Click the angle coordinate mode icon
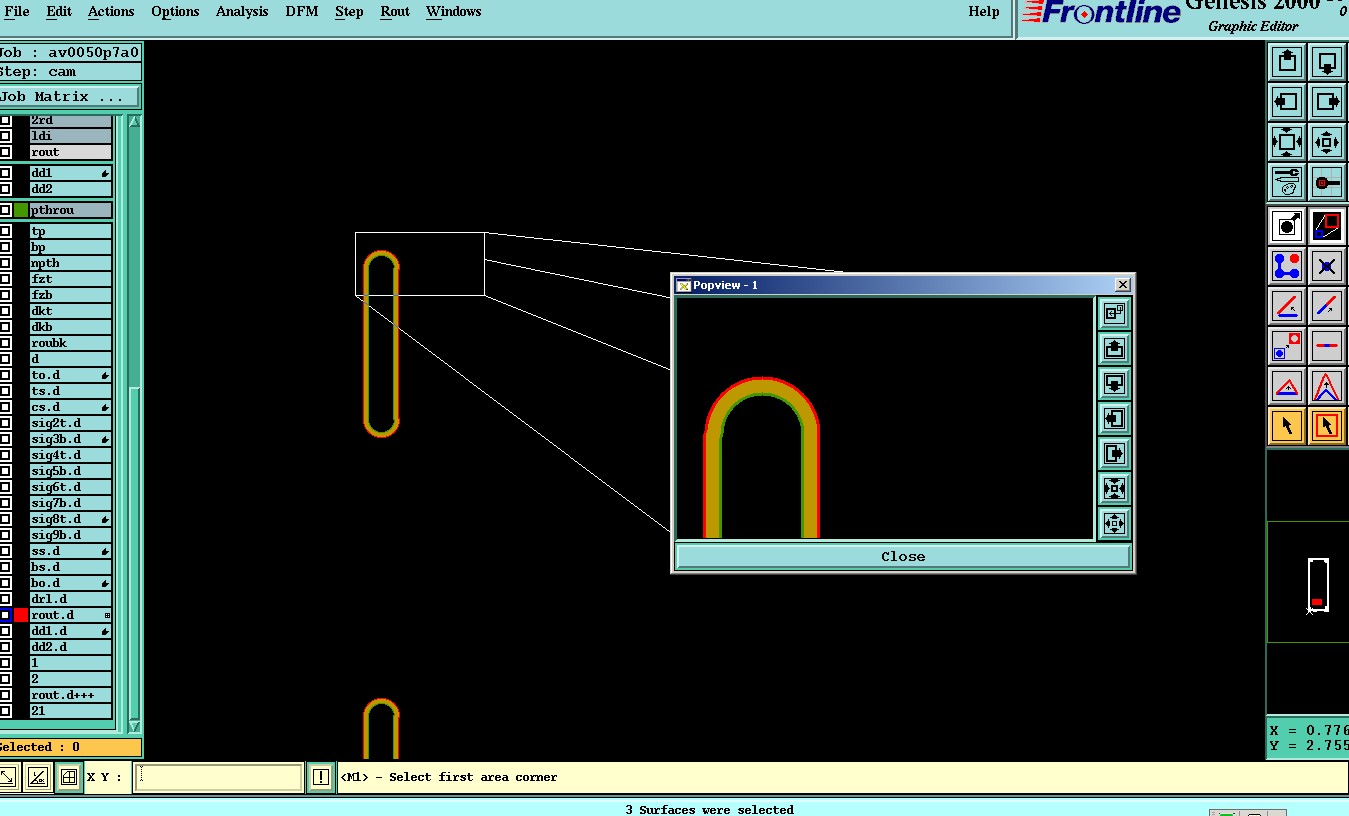Viewport: 1349px width, 816px height. [x=37, y=777]
